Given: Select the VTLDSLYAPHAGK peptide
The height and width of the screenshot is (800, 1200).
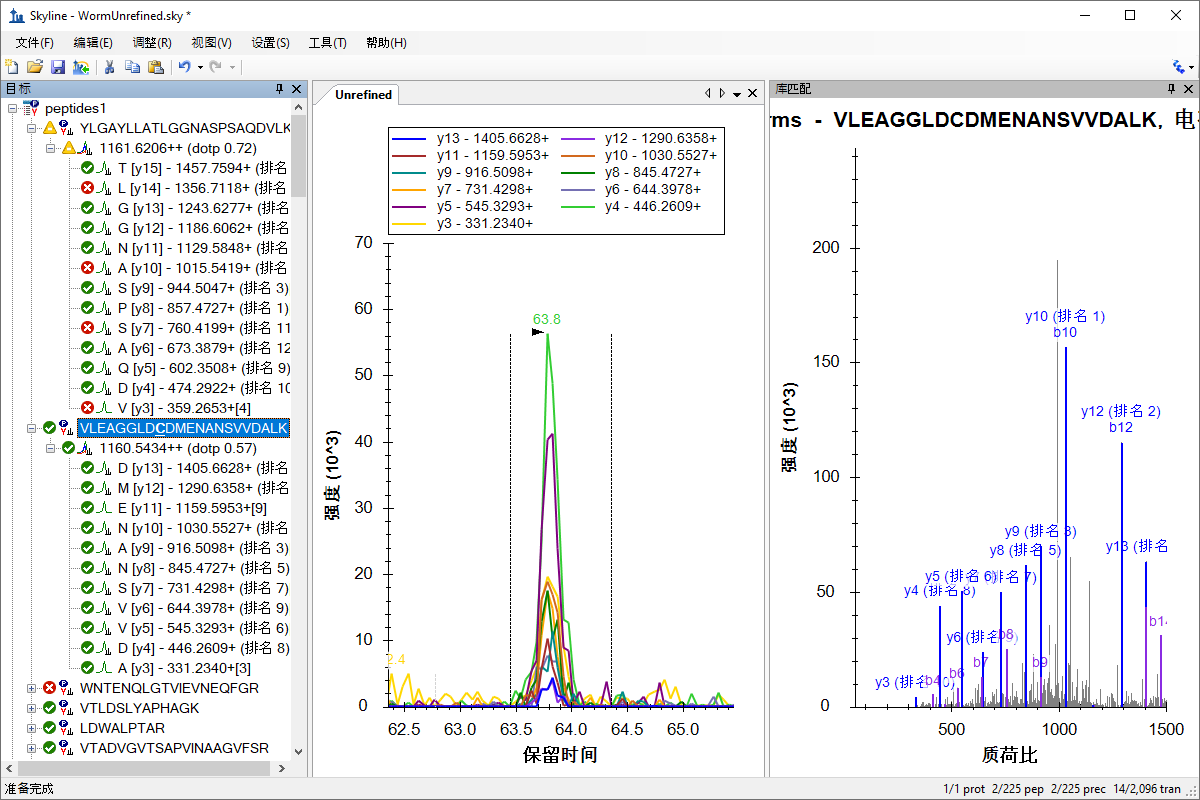Looking at the screenshot, I should (140, 708).
